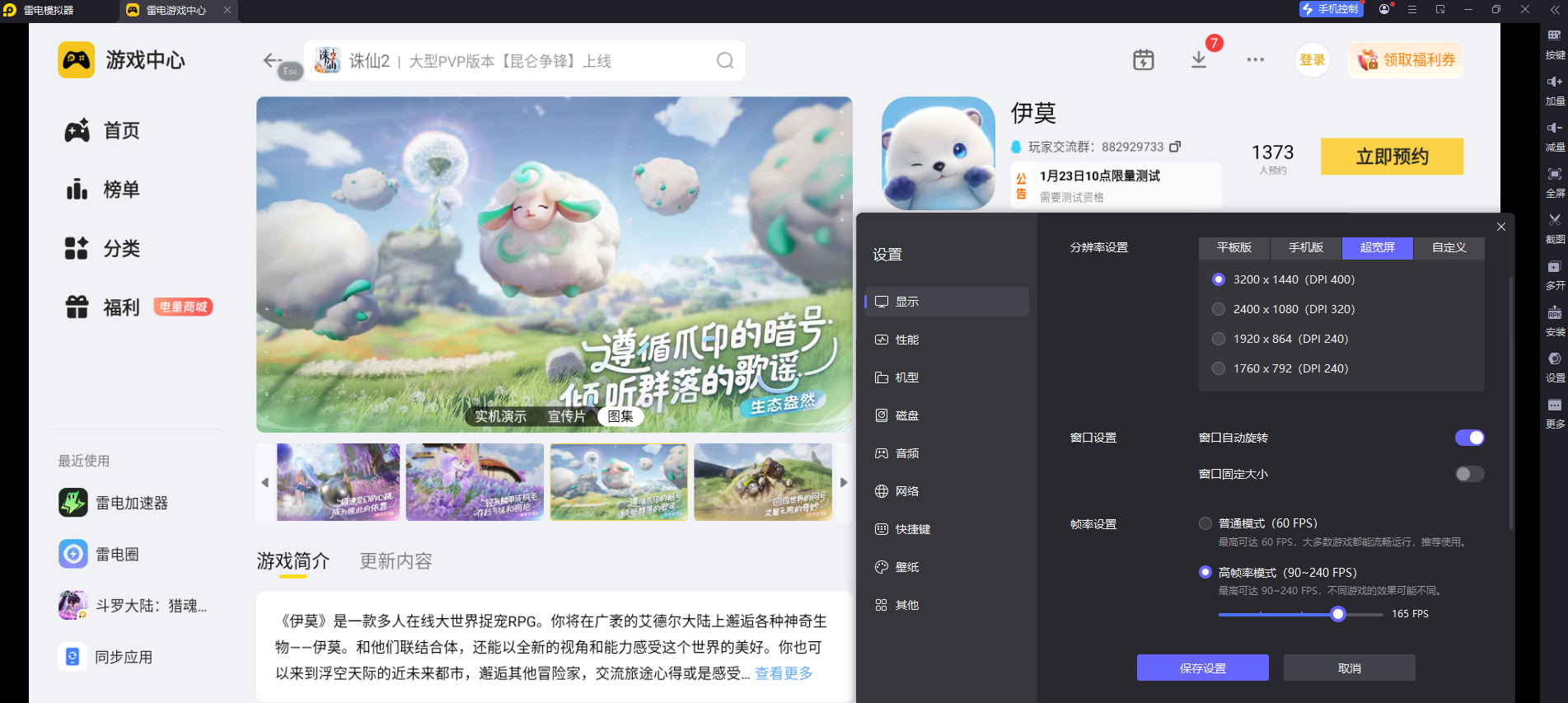Open 快捷键 settings section

pos(947,529)
